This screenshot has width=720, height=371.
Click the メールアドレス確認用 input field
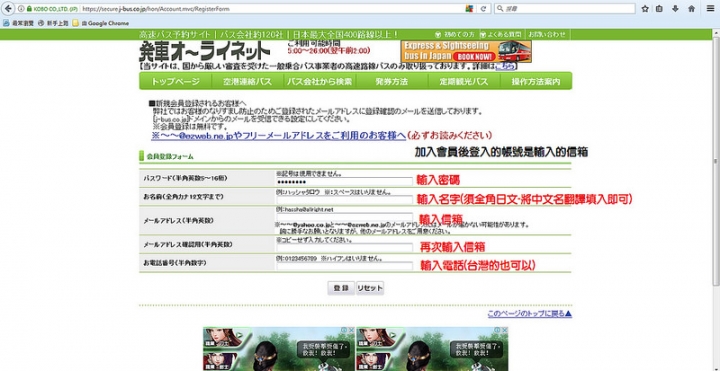tap(344, 248)
